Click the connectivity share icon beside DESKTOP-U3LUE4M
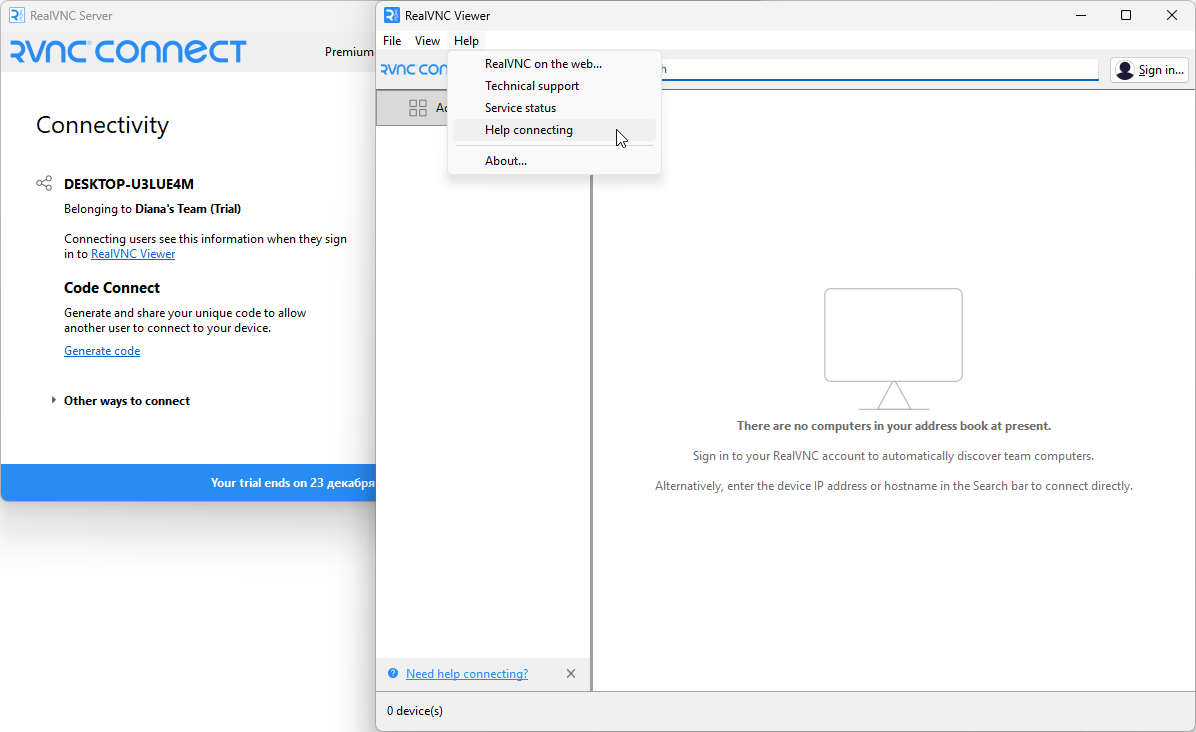 click(x=44, y=183)
